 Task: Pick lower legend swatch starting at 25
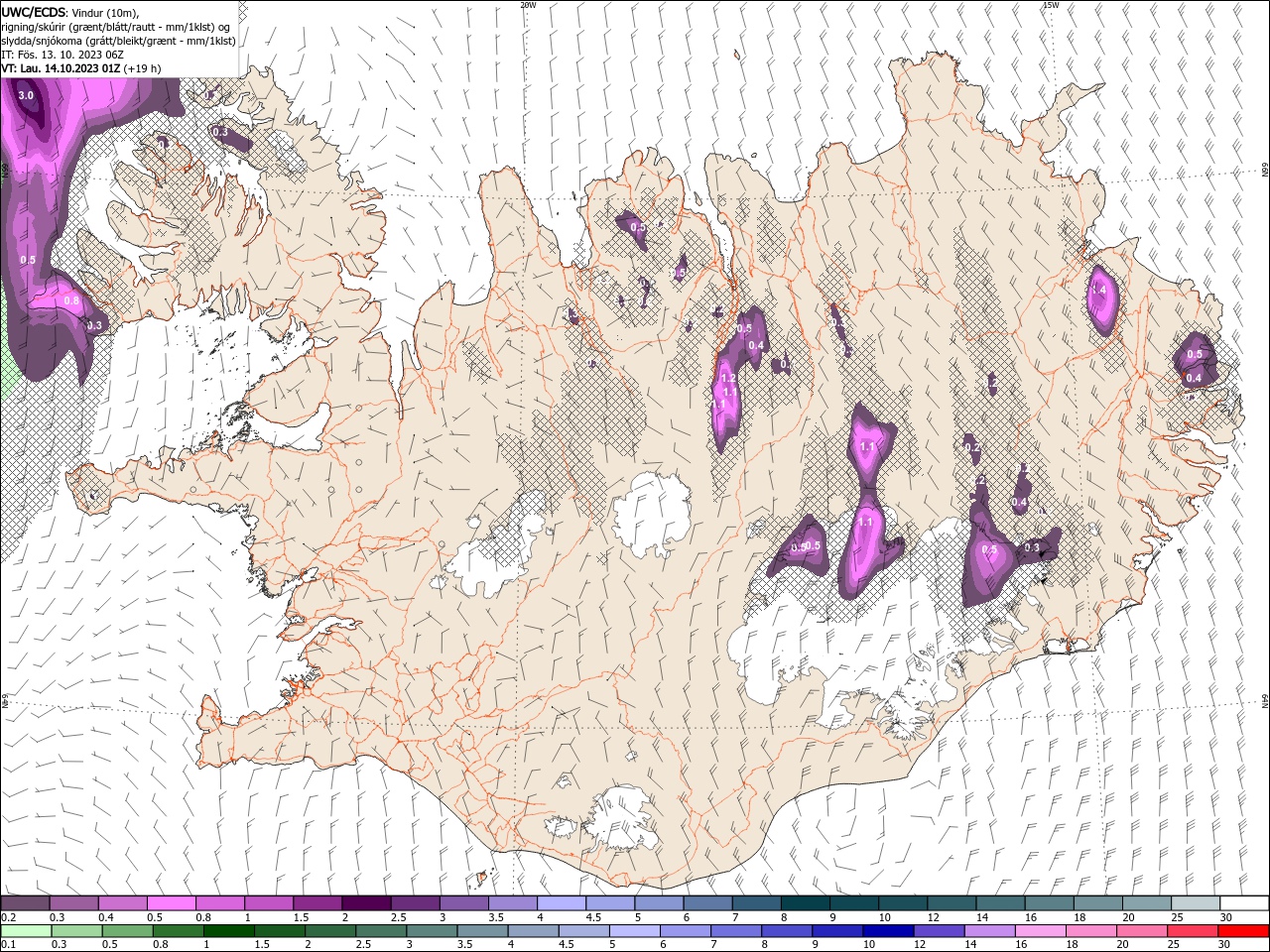pyautogui.click(x=1192, y=931)
